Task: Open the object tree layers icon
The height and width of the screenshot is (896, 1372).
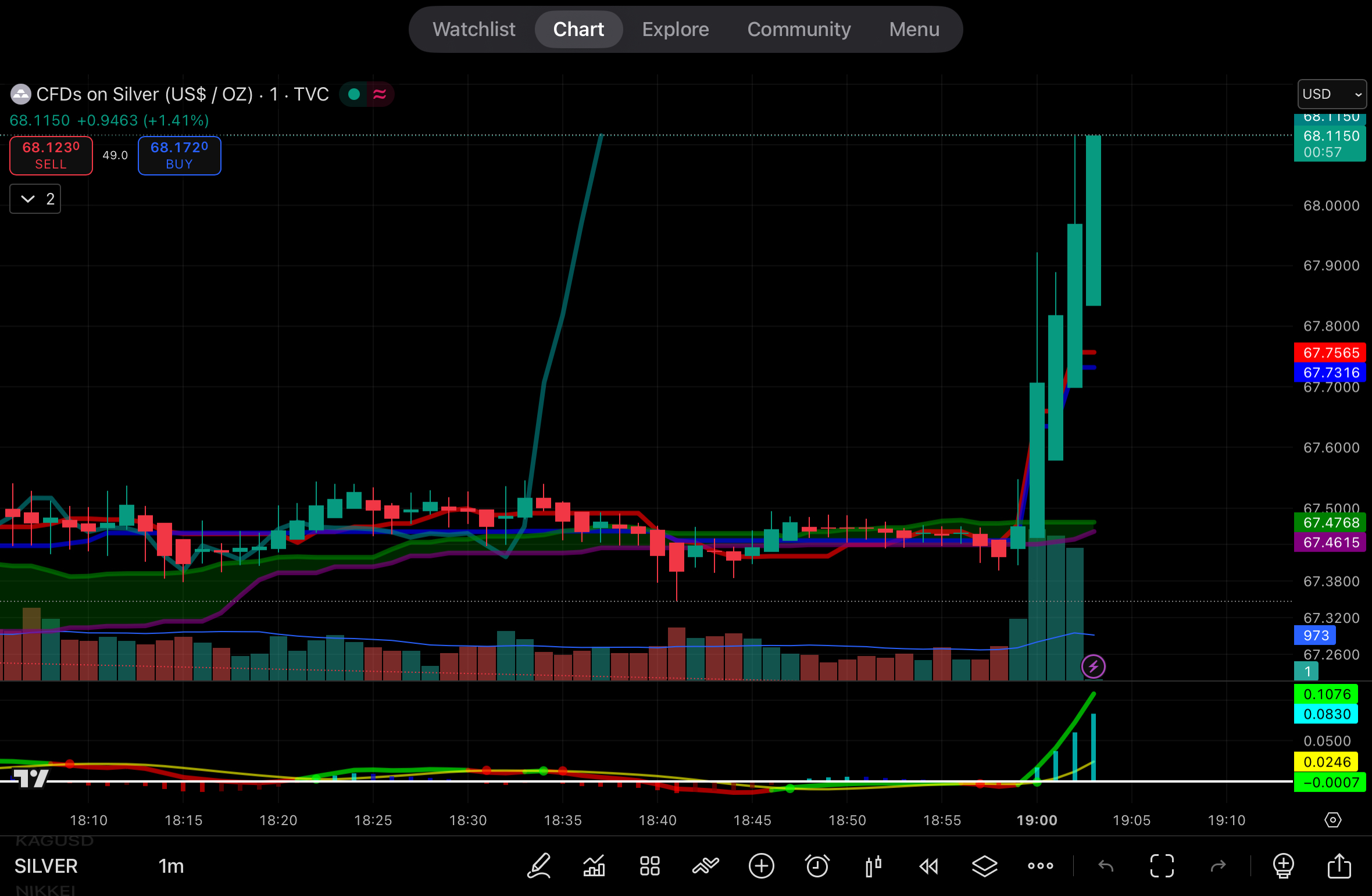Action: pos(984,866)
